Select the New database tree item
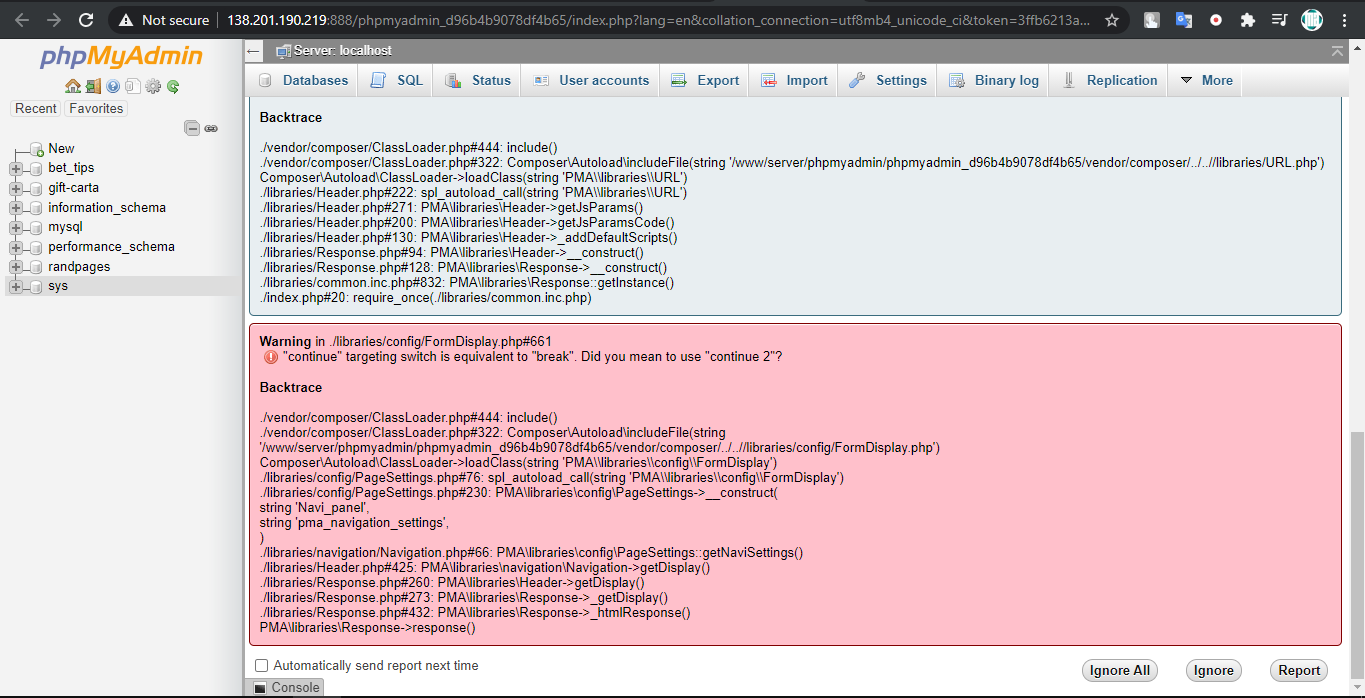 61,148
